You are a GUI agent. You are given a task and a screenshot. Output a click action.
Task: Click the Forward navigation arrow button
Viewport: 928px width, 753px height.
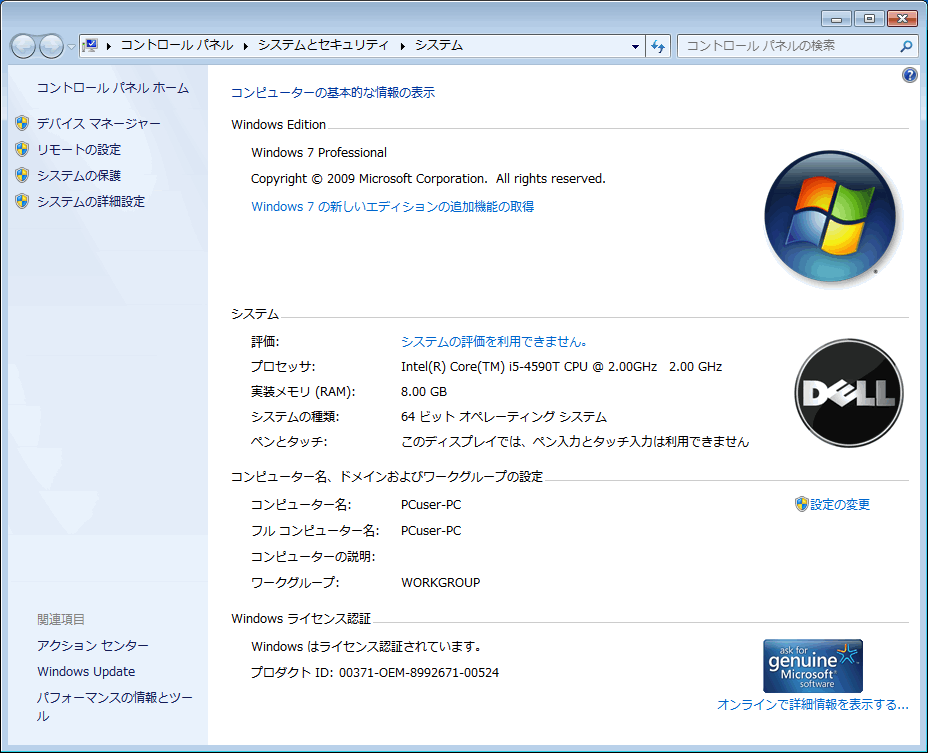51,46
